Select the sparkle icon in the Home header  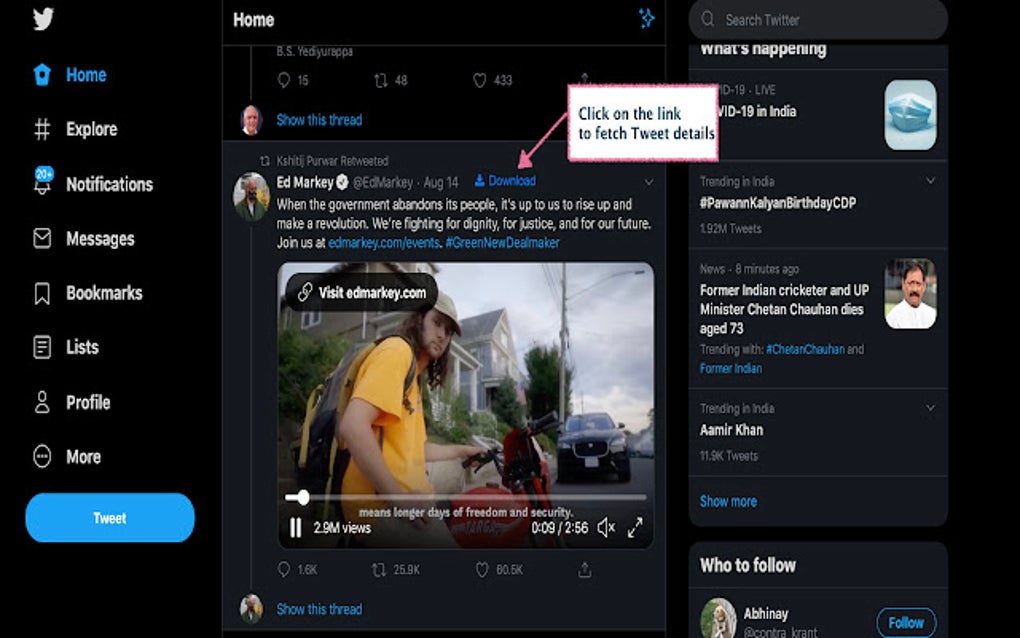647,18
